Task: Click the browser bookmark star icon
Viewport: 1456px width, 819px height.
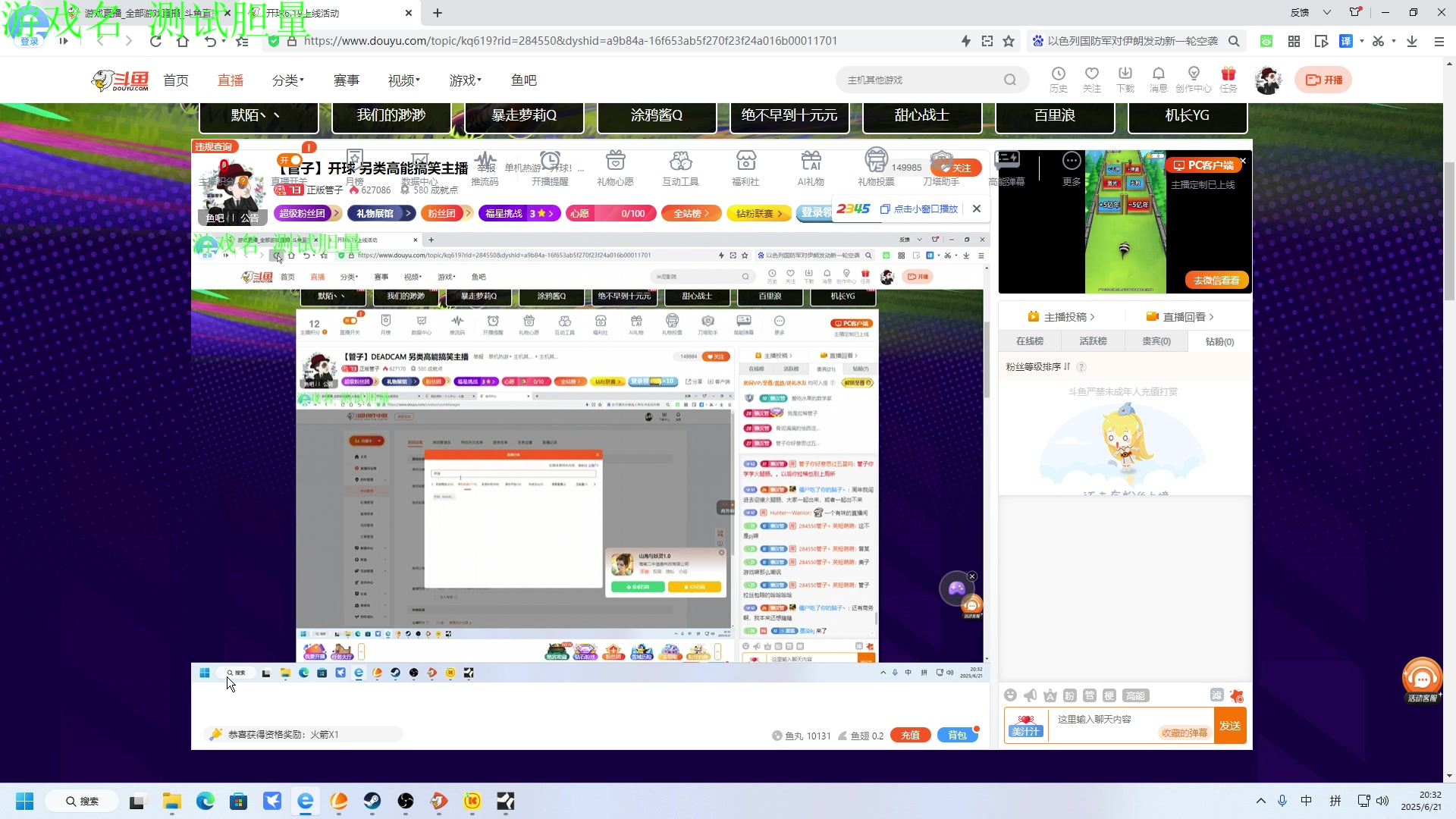Action: 1009,41
